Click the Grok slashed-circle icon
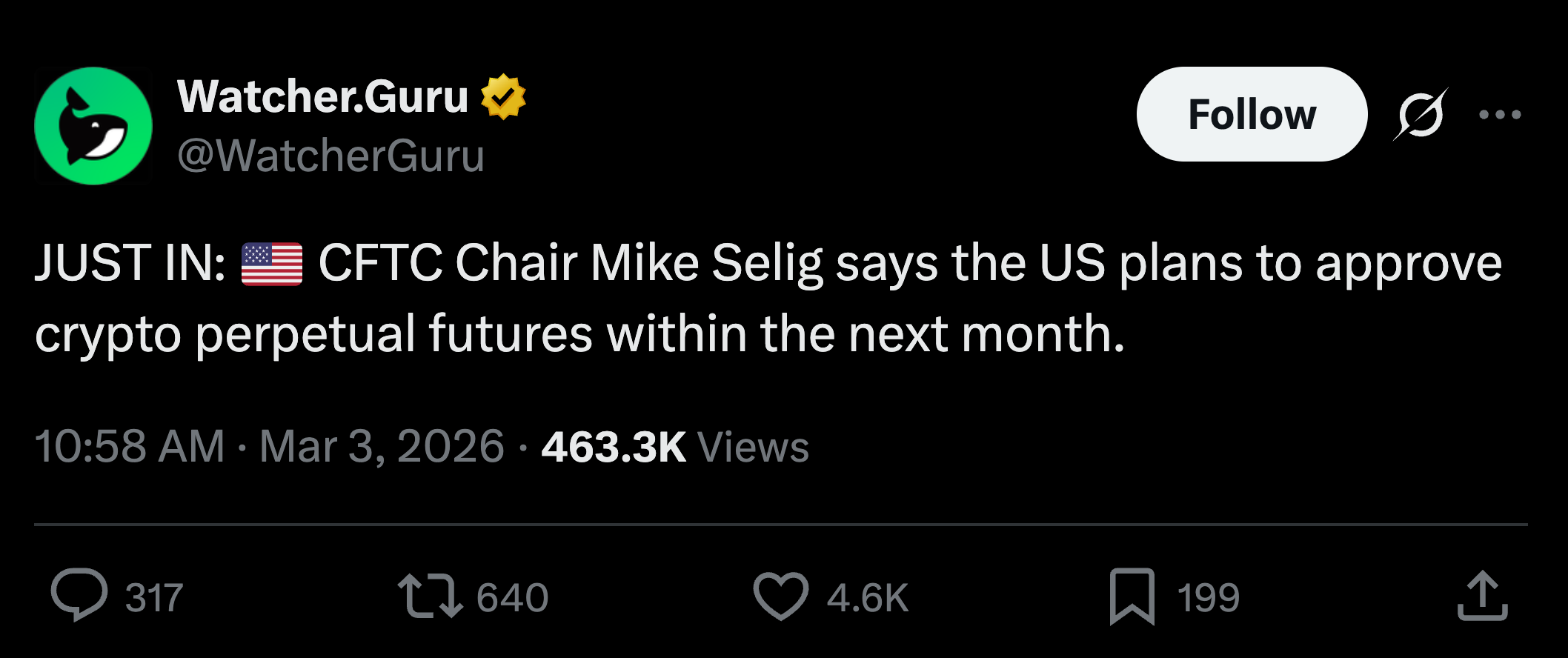 [x=1420, y=115]
